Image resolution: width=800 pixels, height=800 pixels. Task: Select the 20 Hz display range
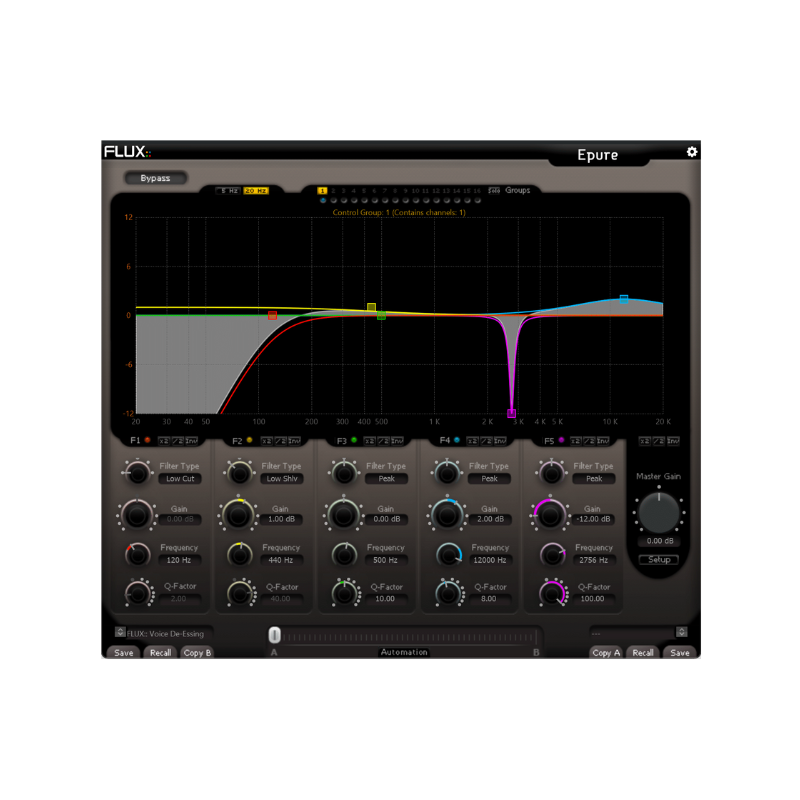(256, 190)
